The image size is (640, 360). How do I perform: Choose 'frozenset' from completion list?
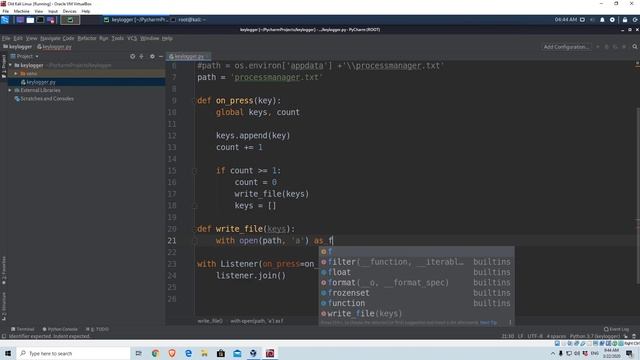tap(416, 293)
